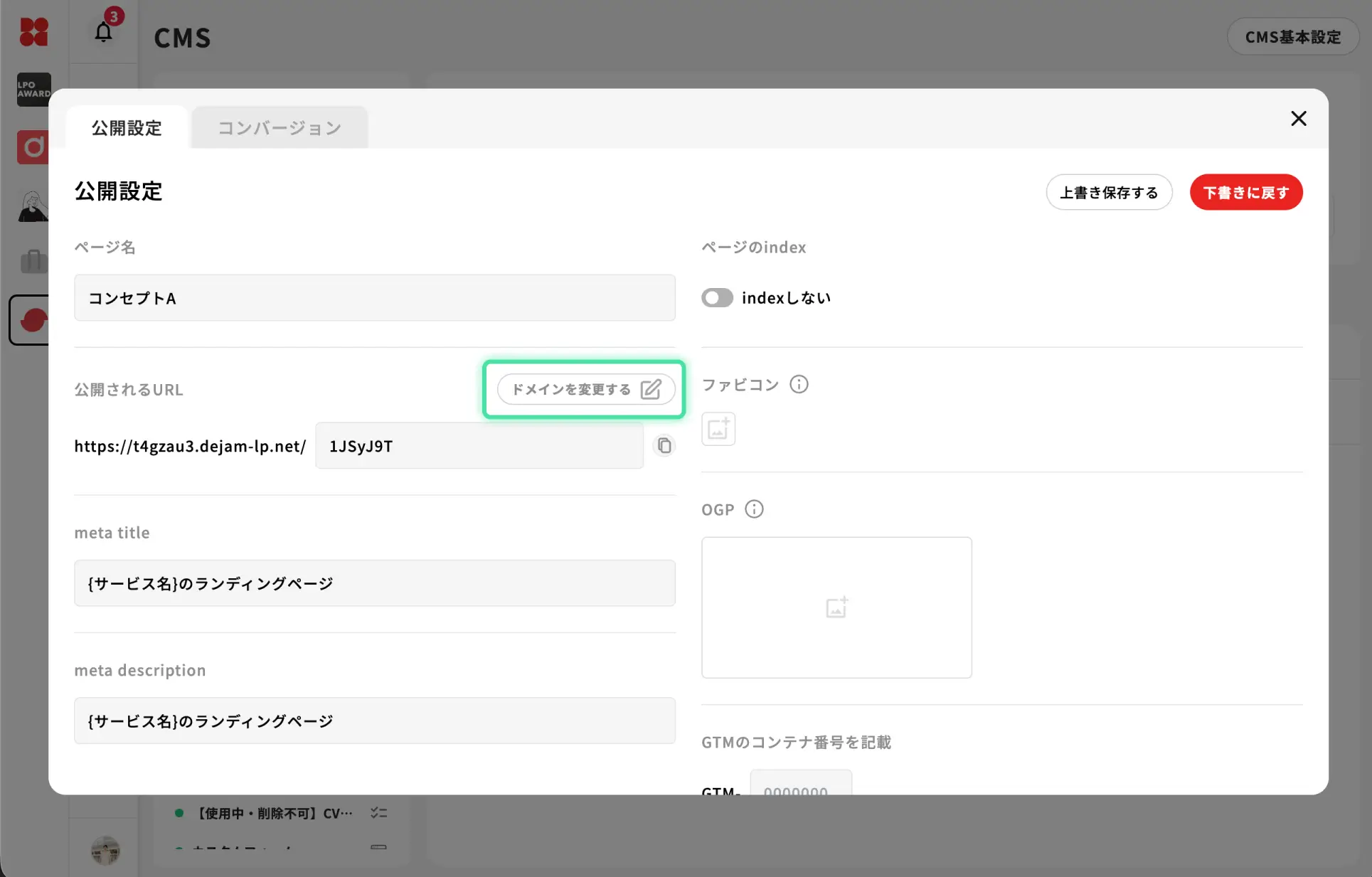Click the notification bell icon
1372x877 pixels.
(x=104, y=32)
